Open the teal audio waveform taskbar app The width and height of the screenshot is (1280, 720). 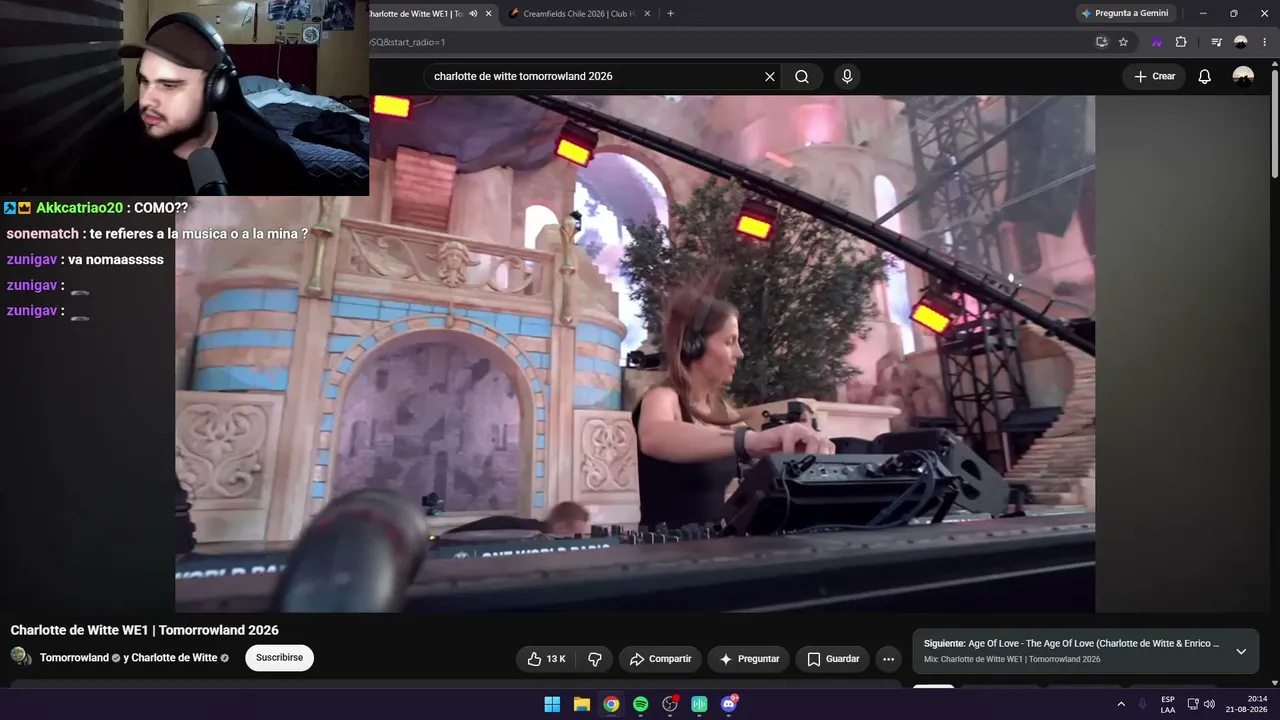[x=700, y=704]
